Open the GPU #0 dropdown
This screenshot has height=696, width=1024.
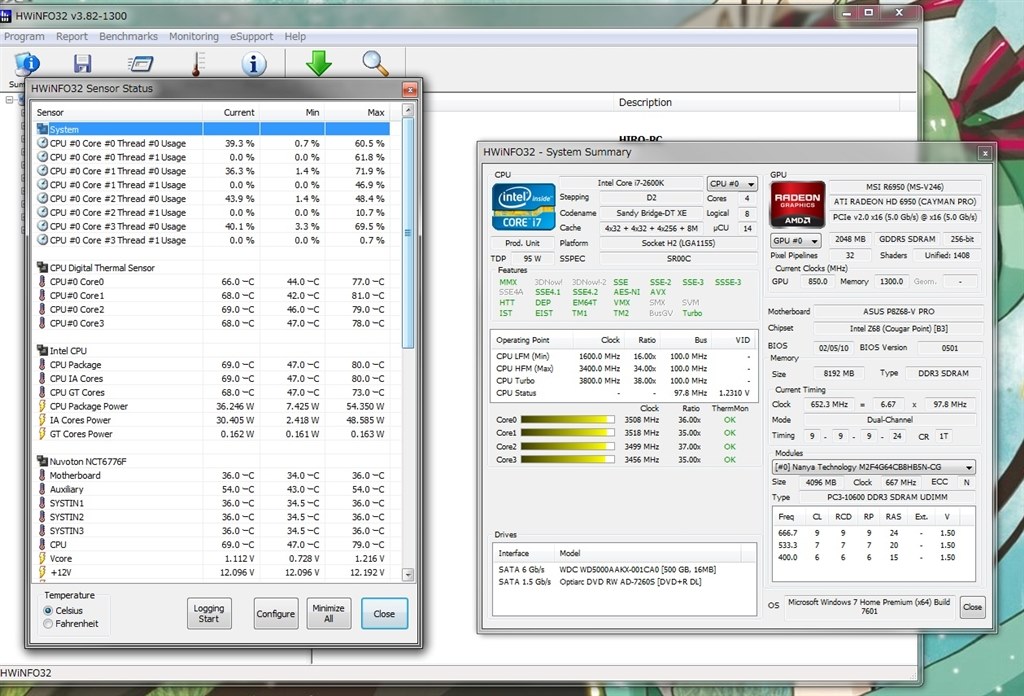coord(796,241)
